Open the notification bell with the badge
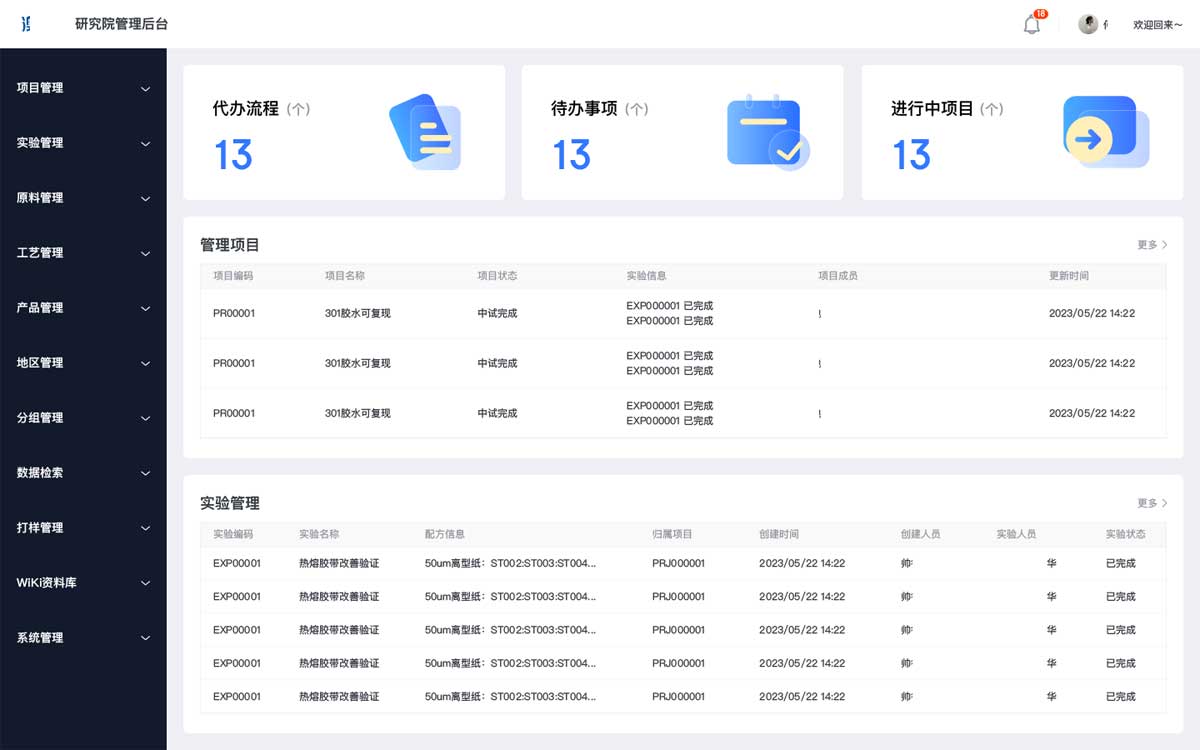This screenshot has height=750, width=1200. [x=1033, y=24]
